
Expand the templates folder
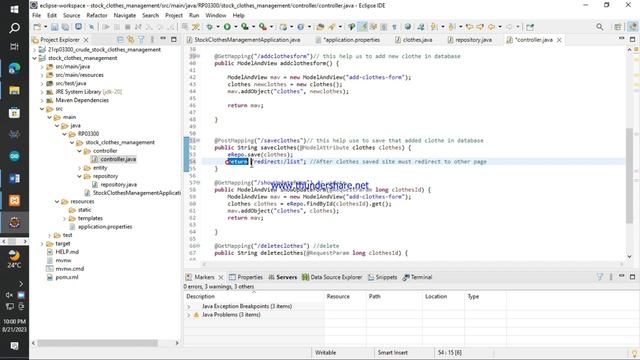64,218
